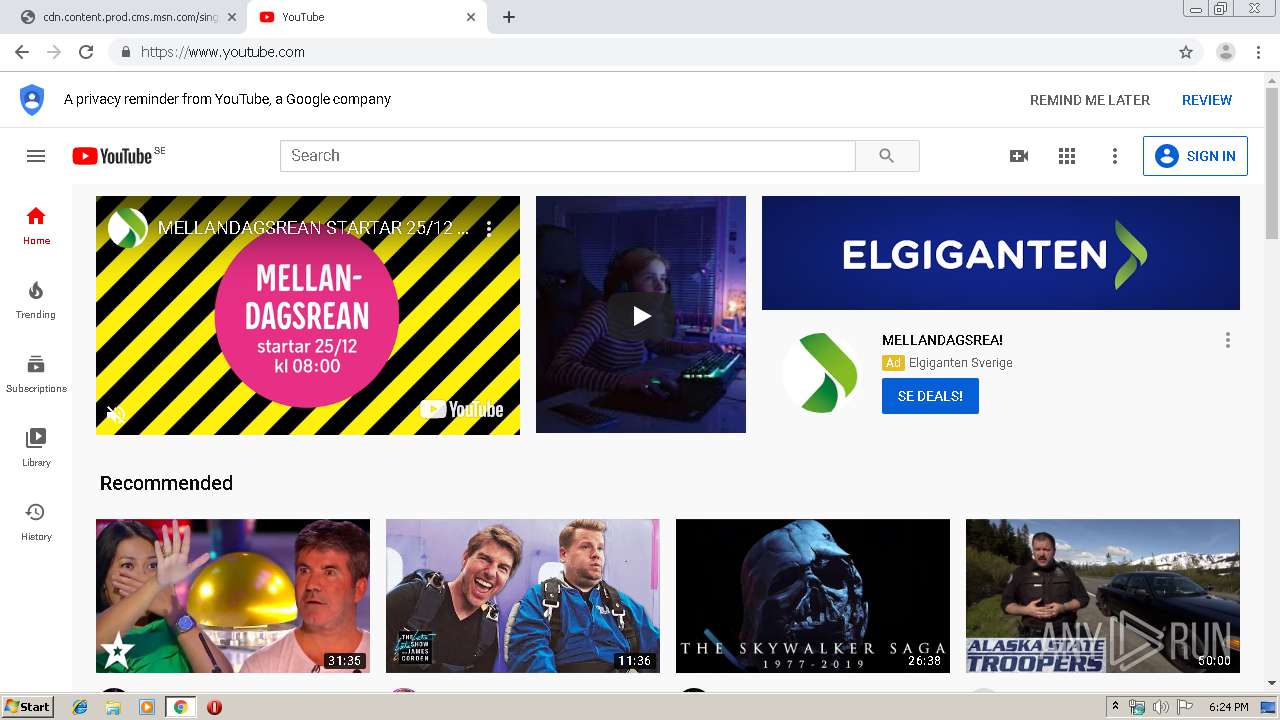Open Windows Start menu

[x=28, y=706]
